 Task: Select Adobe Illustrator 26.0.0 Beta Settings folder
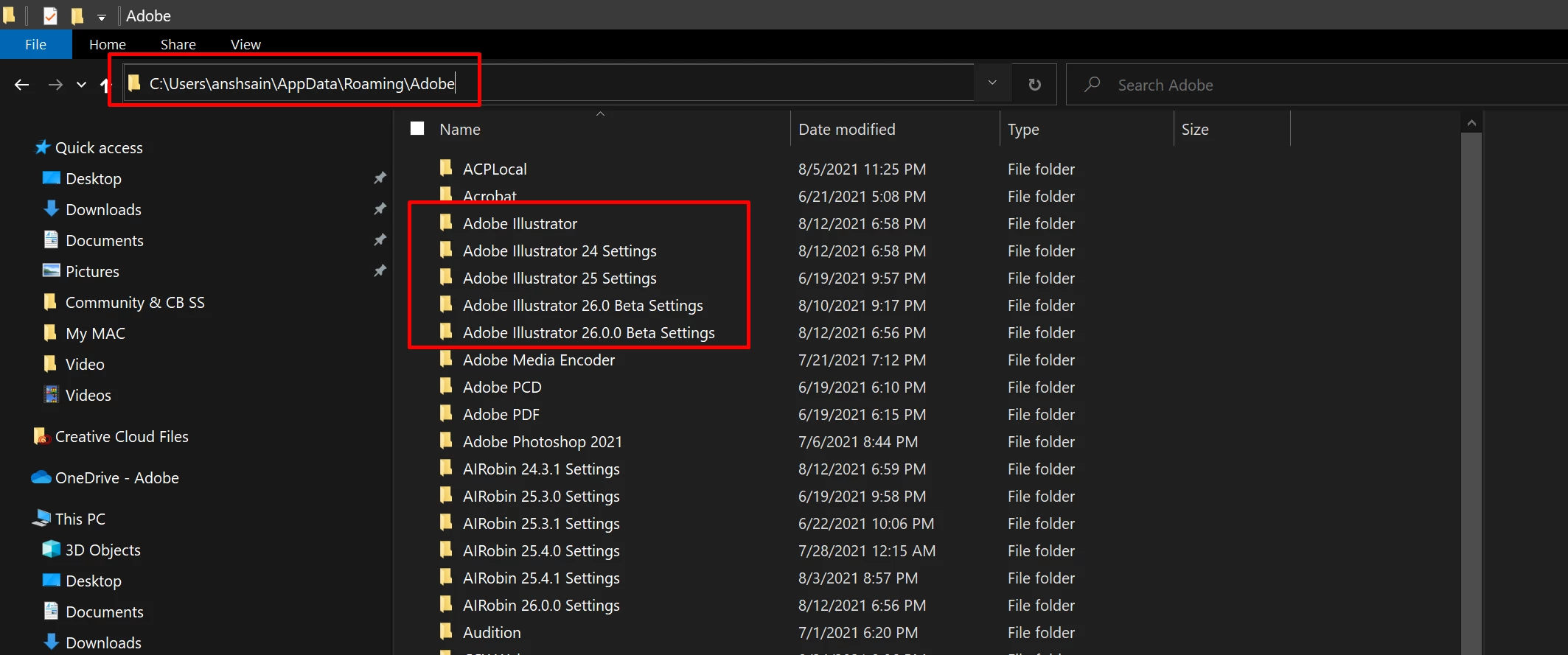tap(588, 332)
